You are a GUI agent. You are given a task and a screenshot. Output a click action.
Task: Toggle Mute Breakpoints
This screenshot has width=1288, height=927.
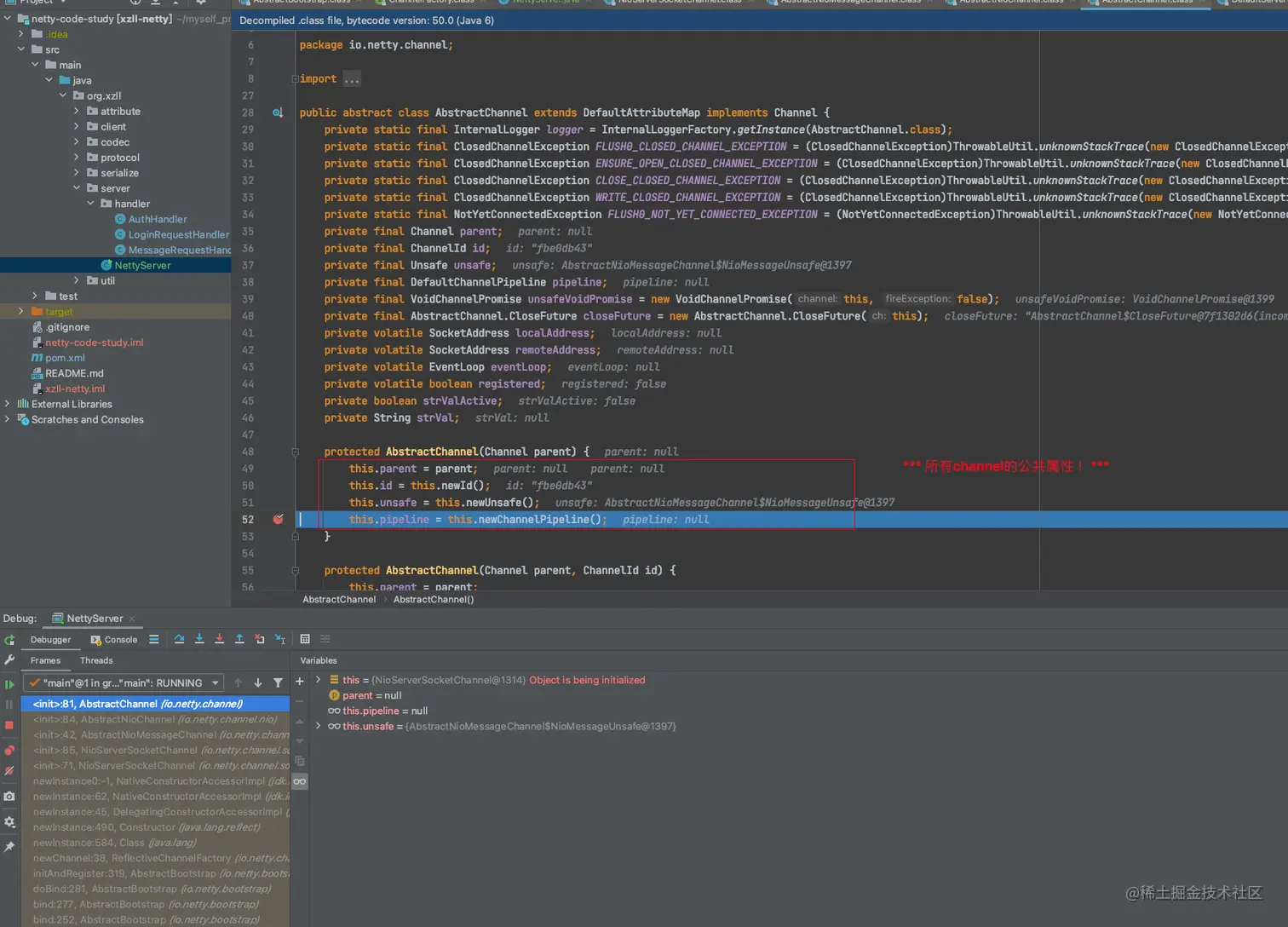(x=9, y=770)
